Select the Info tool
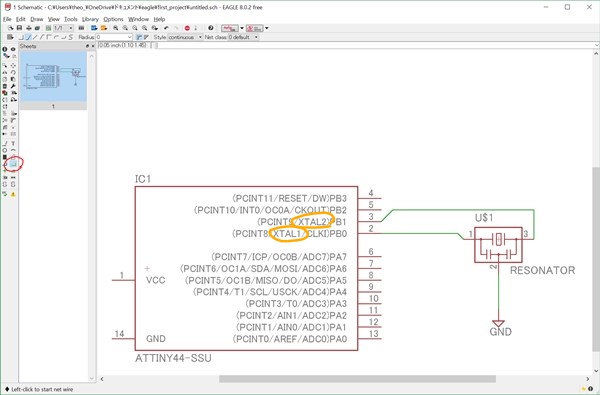This screenshot has height=395, width=600. 5,49
